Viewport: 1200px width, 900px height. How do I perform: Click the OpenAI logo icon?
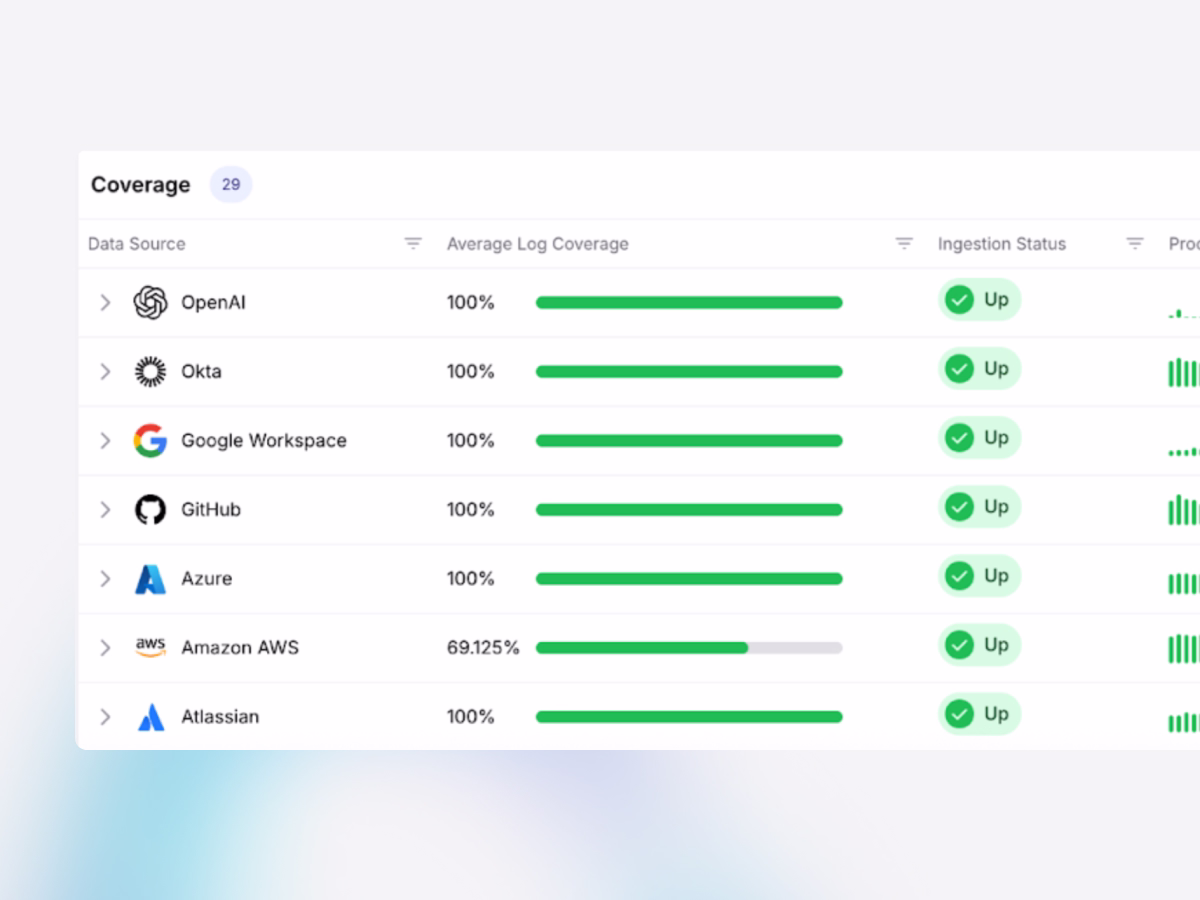coord(150,302)
